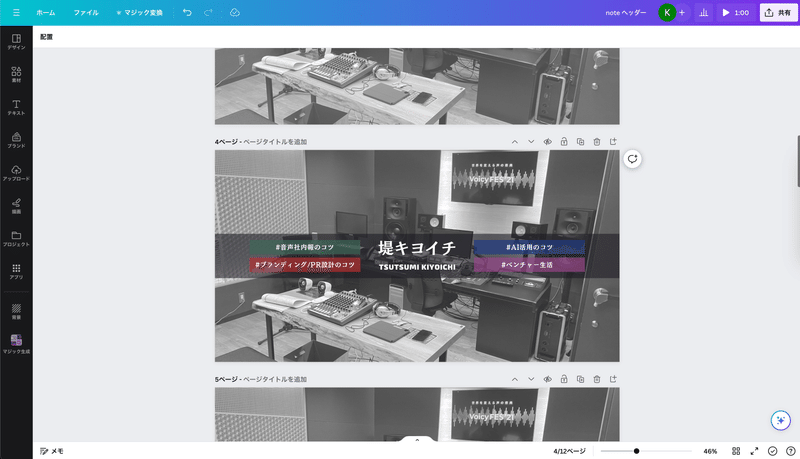Screen dimensions: 800x459
Task: Open the ブランド sidebar panel
Action: 16,140
